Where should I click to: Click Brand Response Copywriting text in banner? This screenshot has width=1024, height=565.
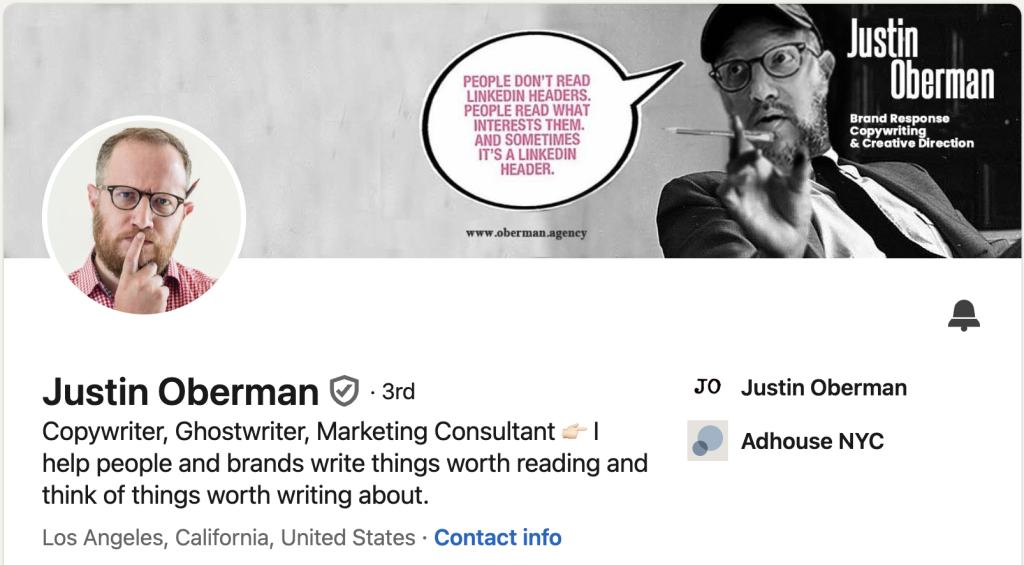click(911, 130)
